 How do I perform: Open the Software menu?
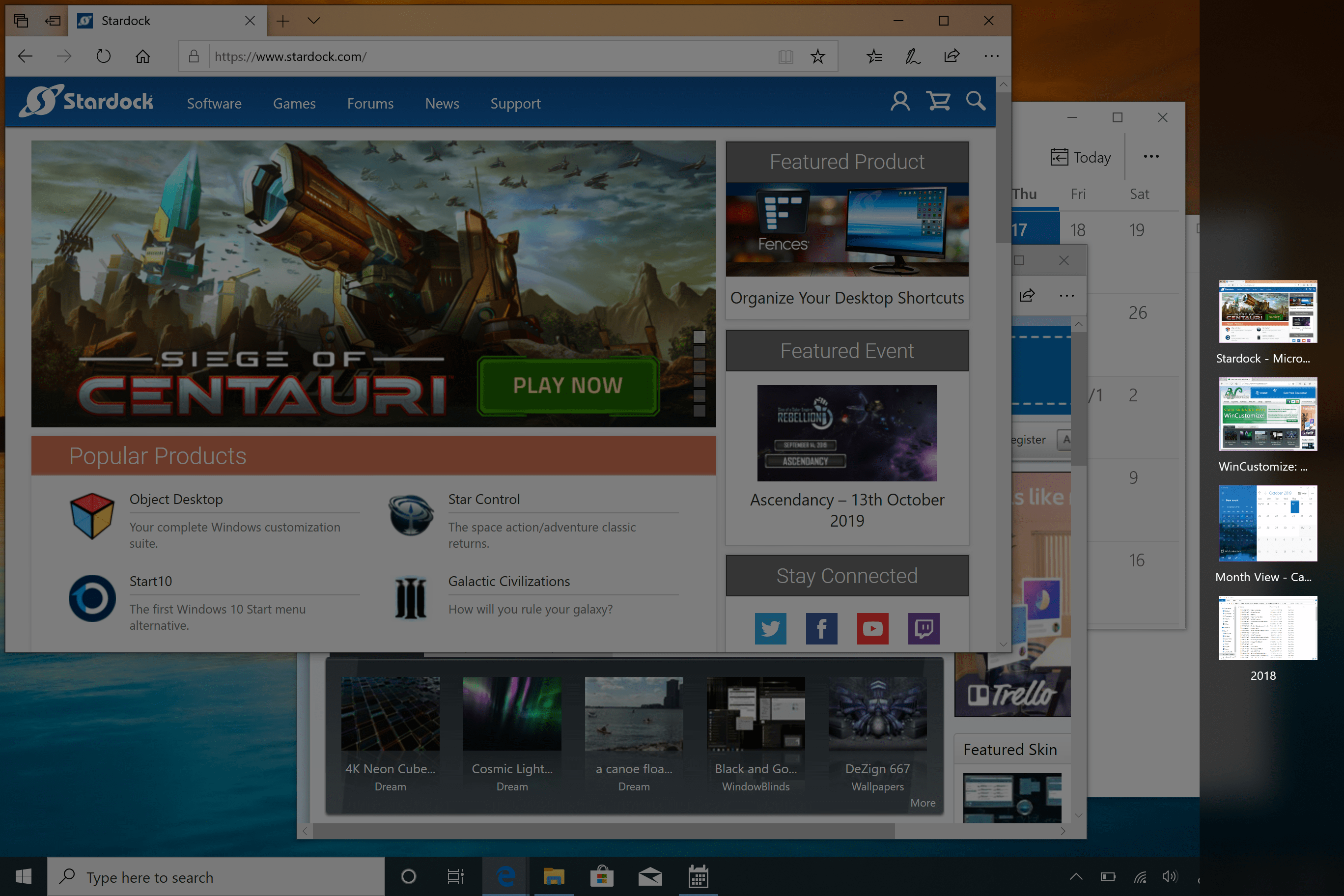214,104
